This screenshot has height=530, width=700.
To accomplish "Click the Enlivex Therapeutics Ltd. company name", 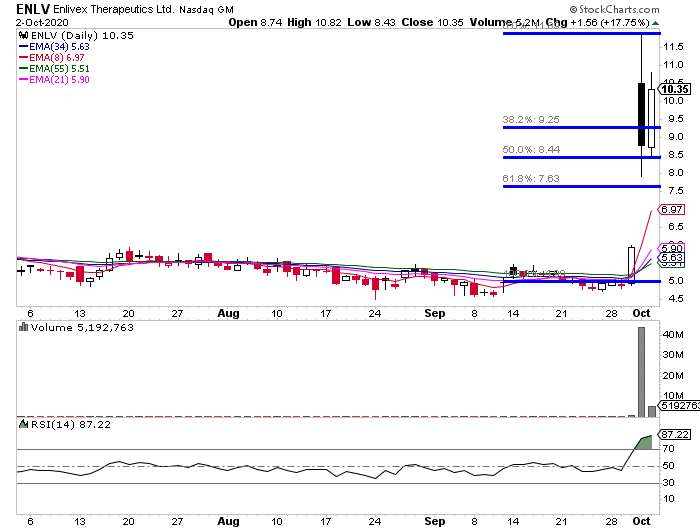I will (x=114, y=9).
